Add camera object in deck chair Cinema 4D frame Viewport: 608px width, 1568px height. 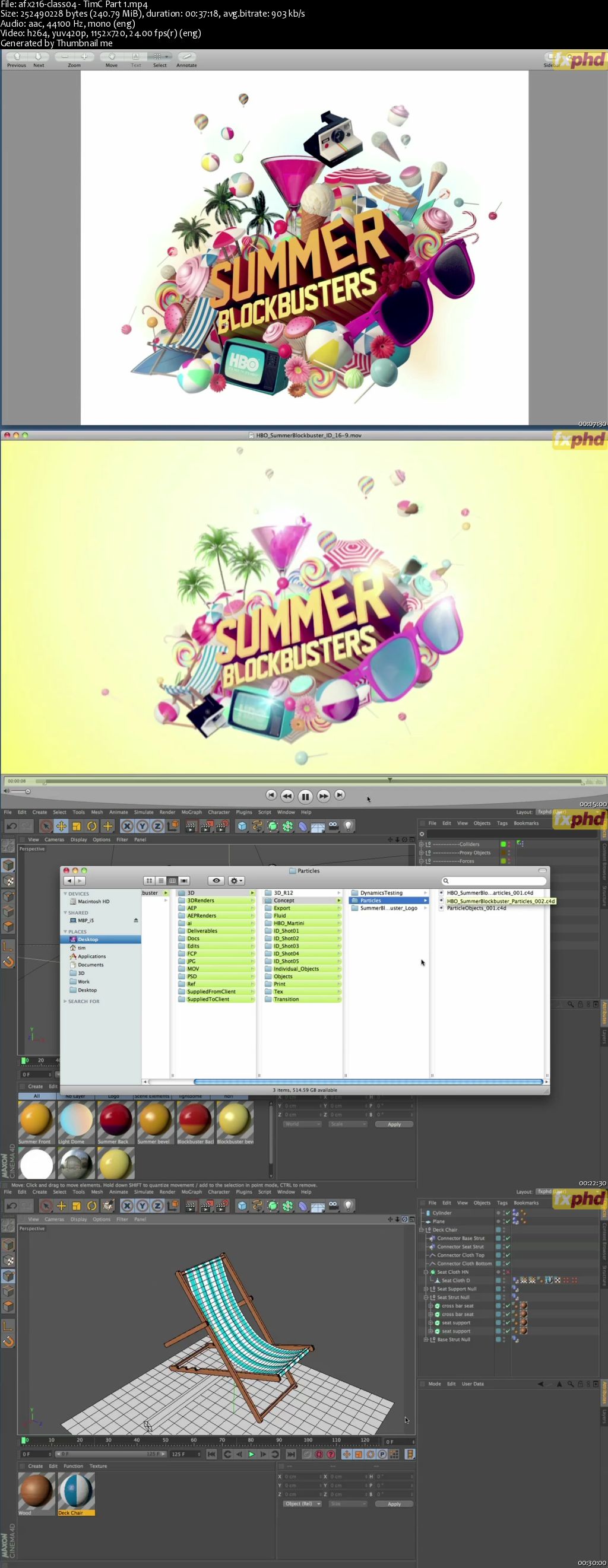tap(333, 1206)
